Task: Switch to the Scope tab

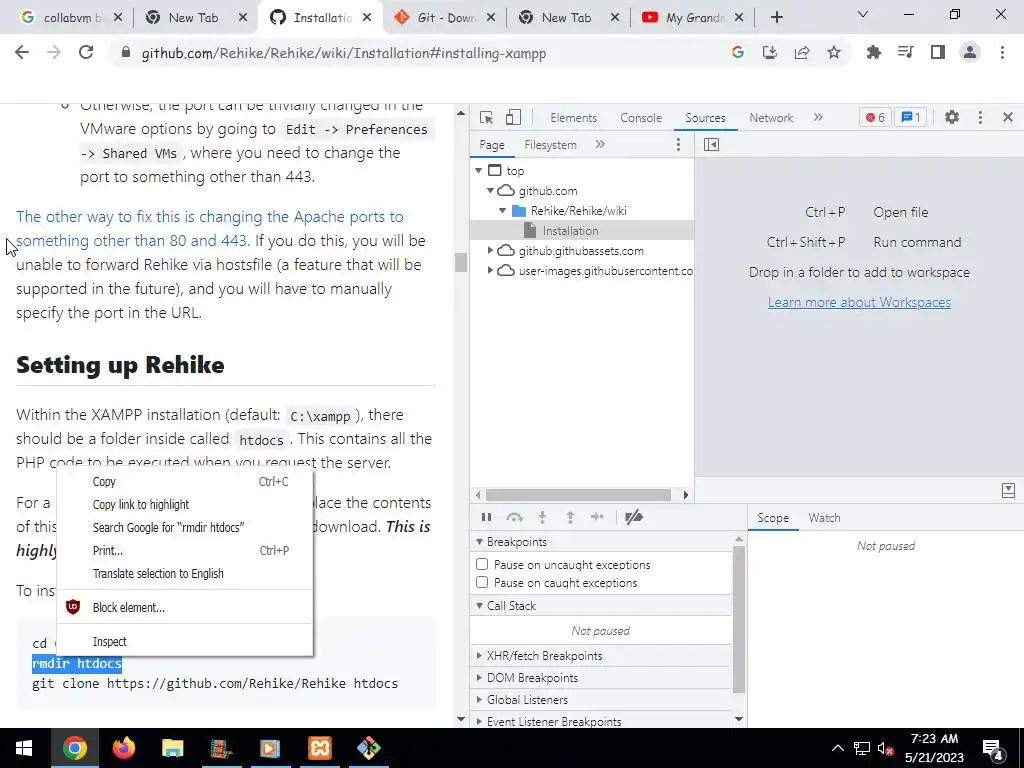Action: point(773,518)
